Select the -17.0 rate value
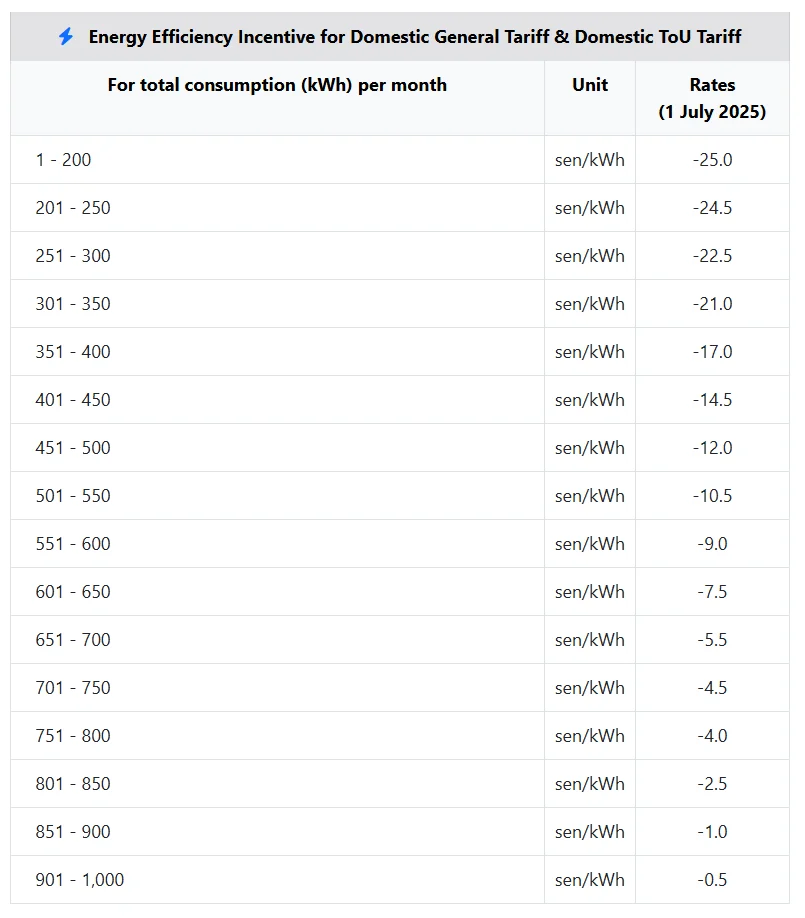The image size is (805, 918). pyautogui.click(x=712, y=352)
